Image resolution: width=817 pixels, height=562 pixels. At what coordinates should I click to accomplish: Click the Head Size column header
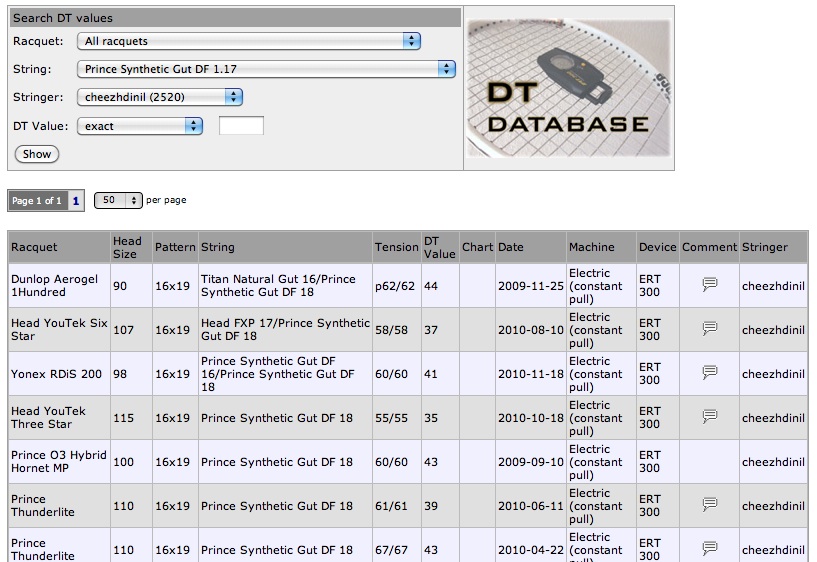(128, 247)
